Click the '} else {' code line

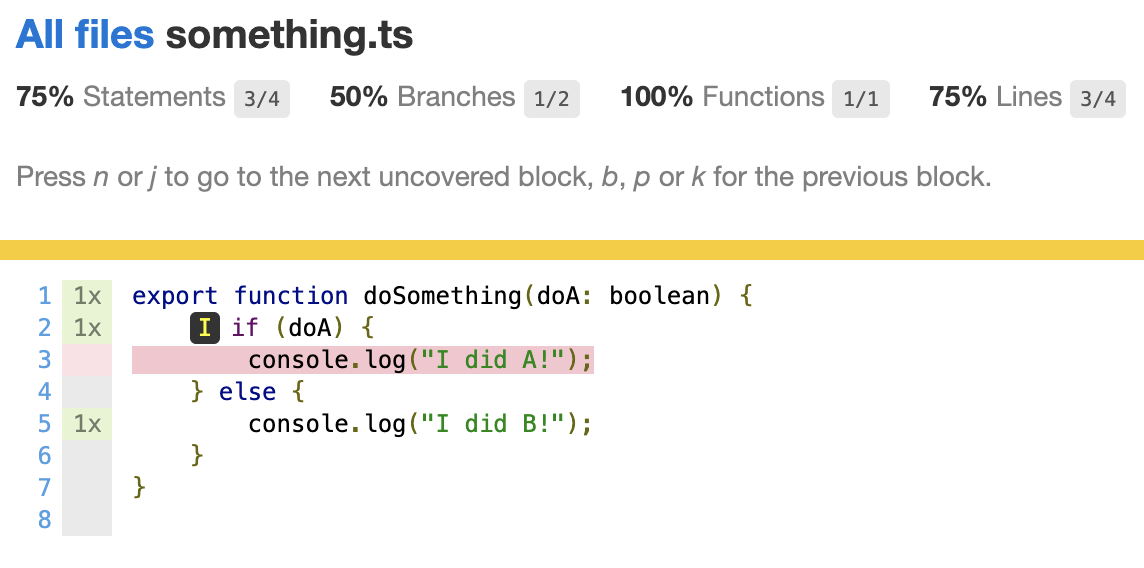[x=247, y=392]
